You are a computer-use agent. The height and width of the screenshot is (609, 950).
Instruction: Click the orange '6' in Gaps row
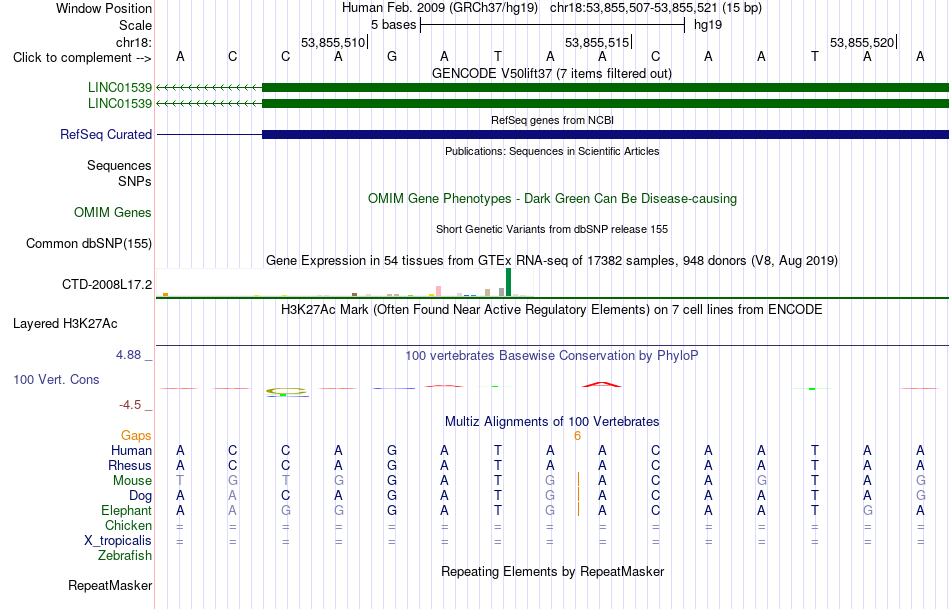click(x=577, y=436)
